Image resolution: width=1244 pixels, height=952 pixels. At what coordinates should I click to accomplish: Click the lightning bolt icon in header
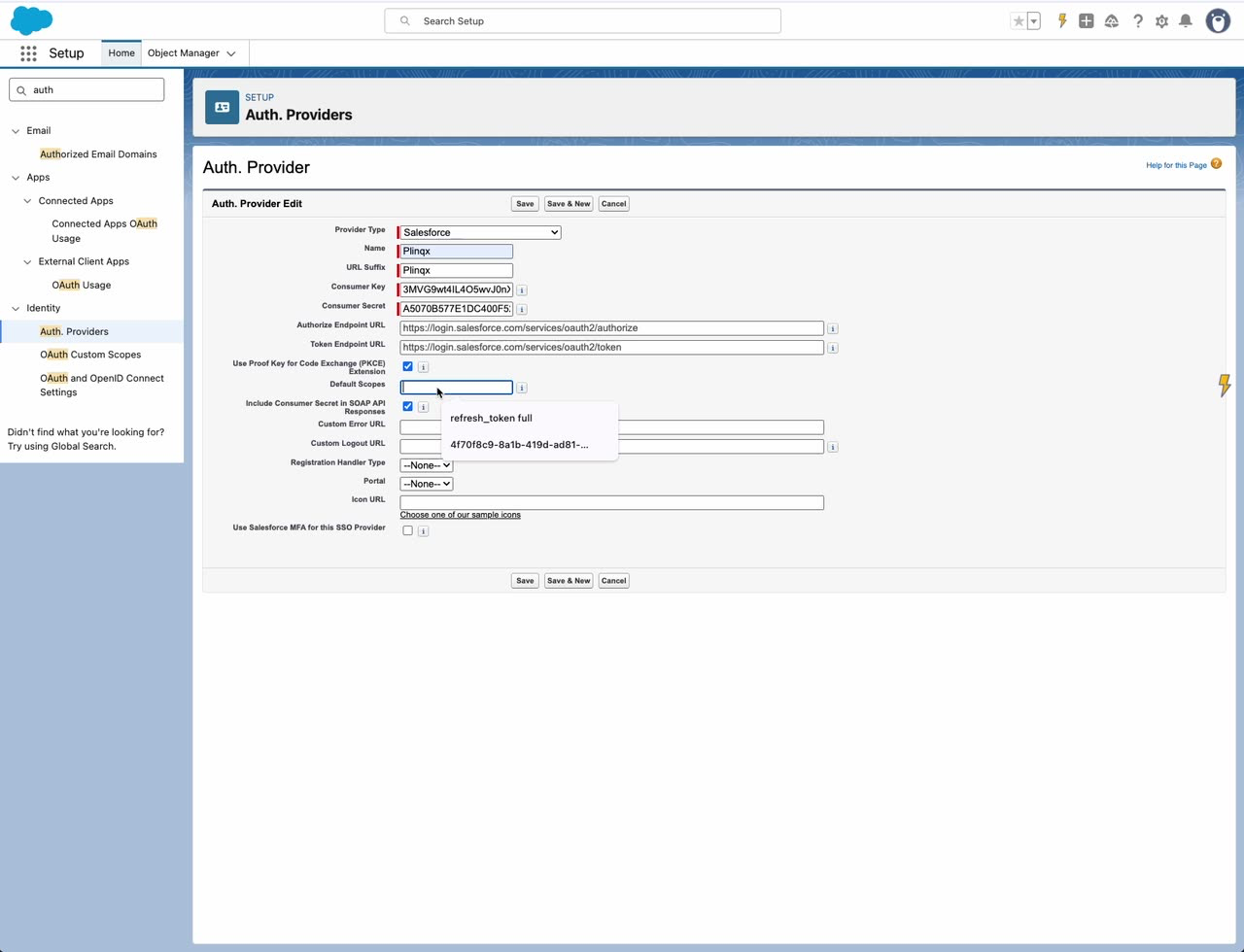point(1062,20)
